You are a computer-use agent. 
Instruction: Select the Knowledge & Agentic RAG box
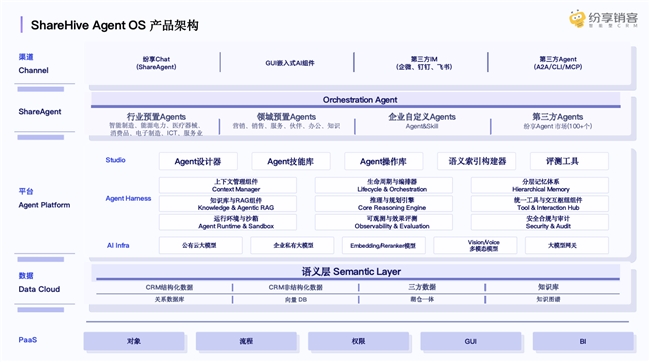(x=228, y=204)
